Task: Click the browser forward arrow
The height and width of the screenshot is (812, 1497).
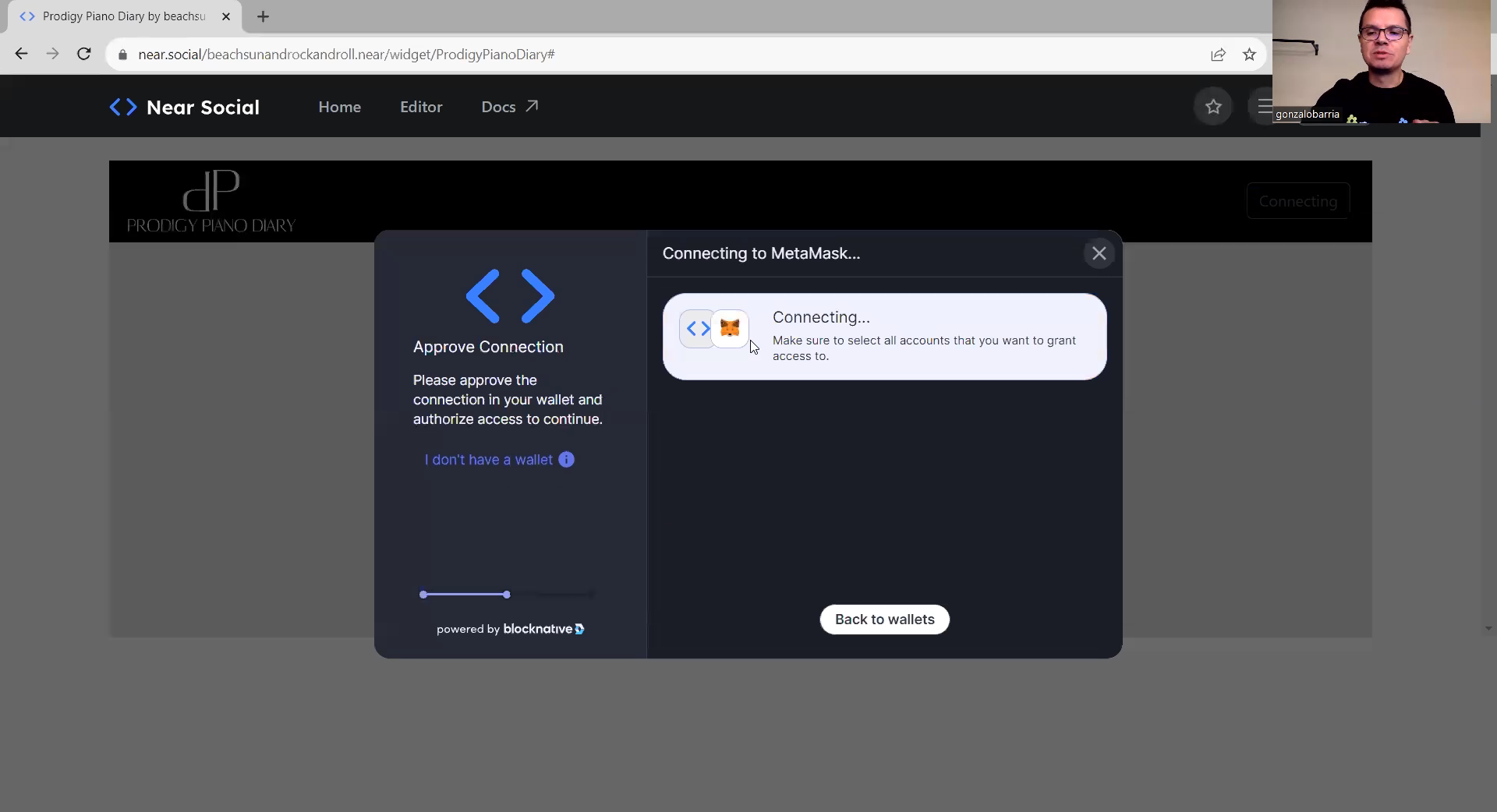Action: (52, 54)
